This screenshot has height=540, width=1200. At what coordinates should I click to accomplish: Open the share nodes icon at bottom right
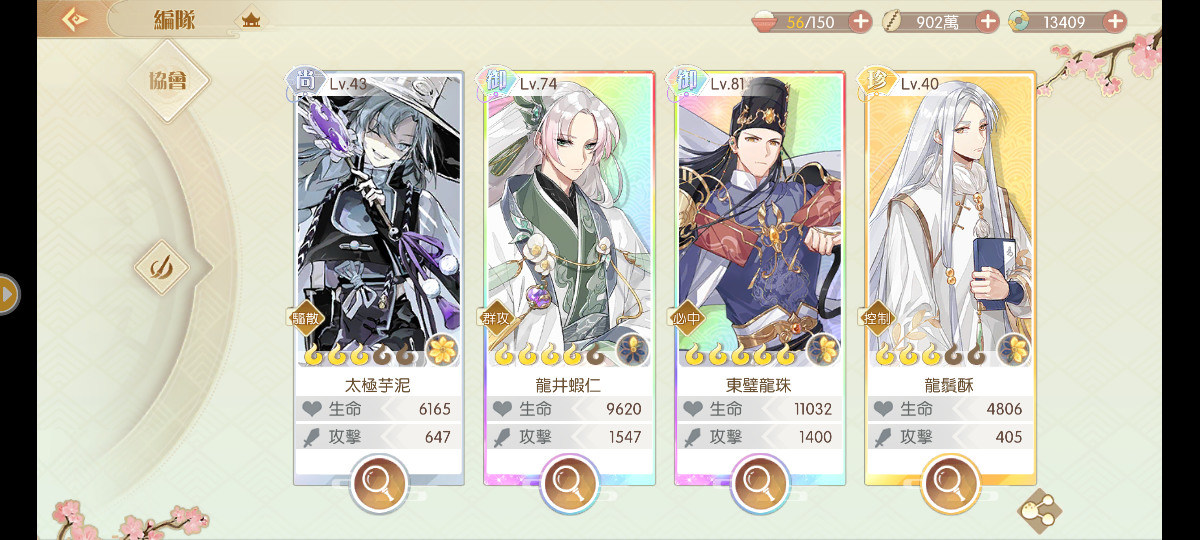point(1038,508)
